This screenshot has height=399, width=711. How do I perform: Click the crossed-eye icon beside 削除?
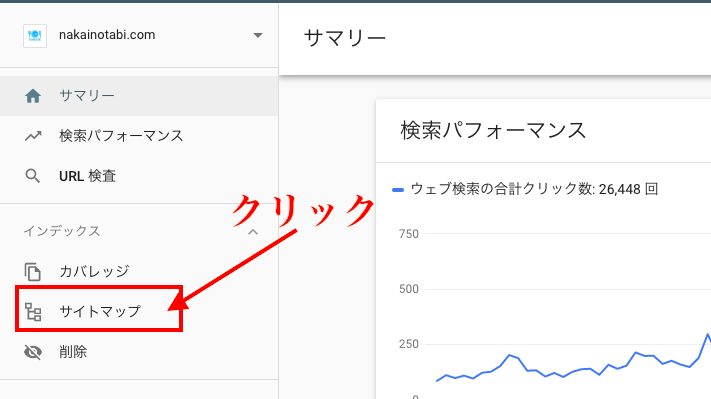pyautogui.click(x=33, y=352)
